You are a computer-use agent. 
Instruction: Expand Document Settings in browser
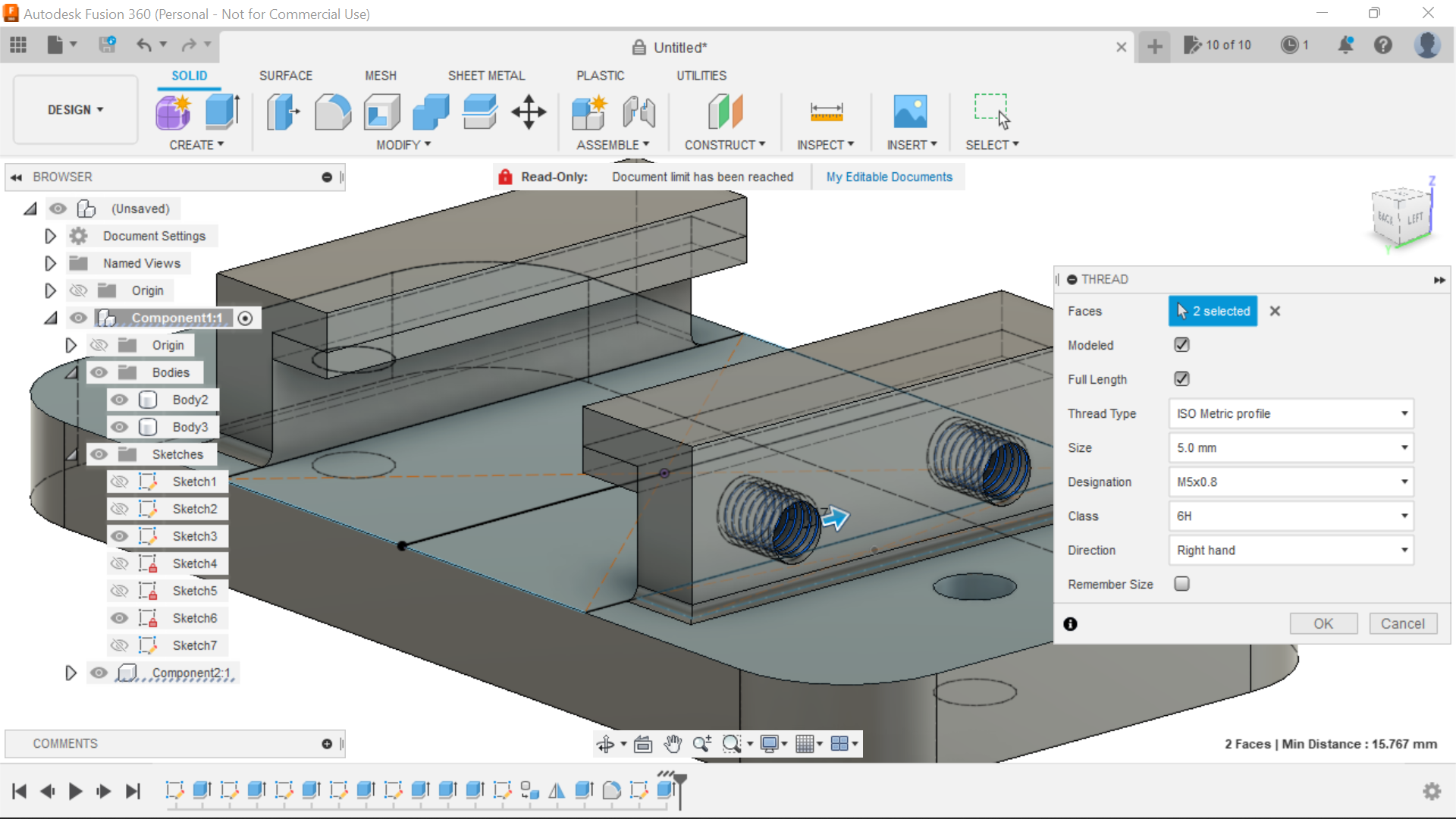coord(50,236)
